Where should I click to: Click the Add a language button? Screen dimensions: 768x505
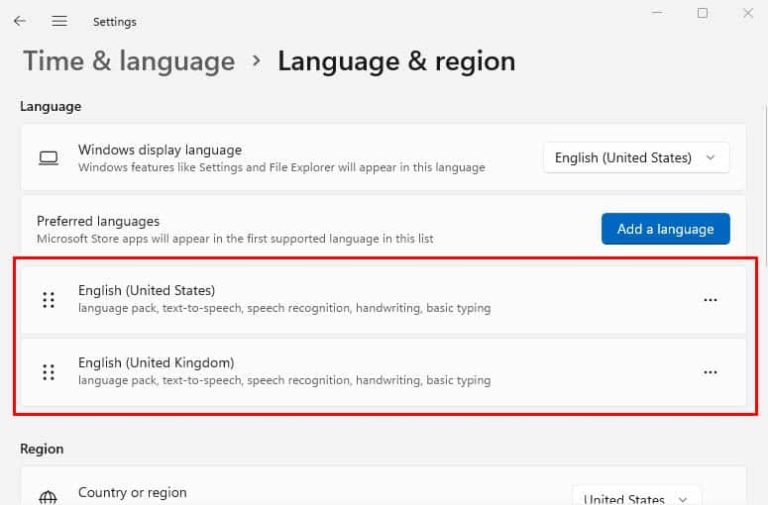click(665, 229)
